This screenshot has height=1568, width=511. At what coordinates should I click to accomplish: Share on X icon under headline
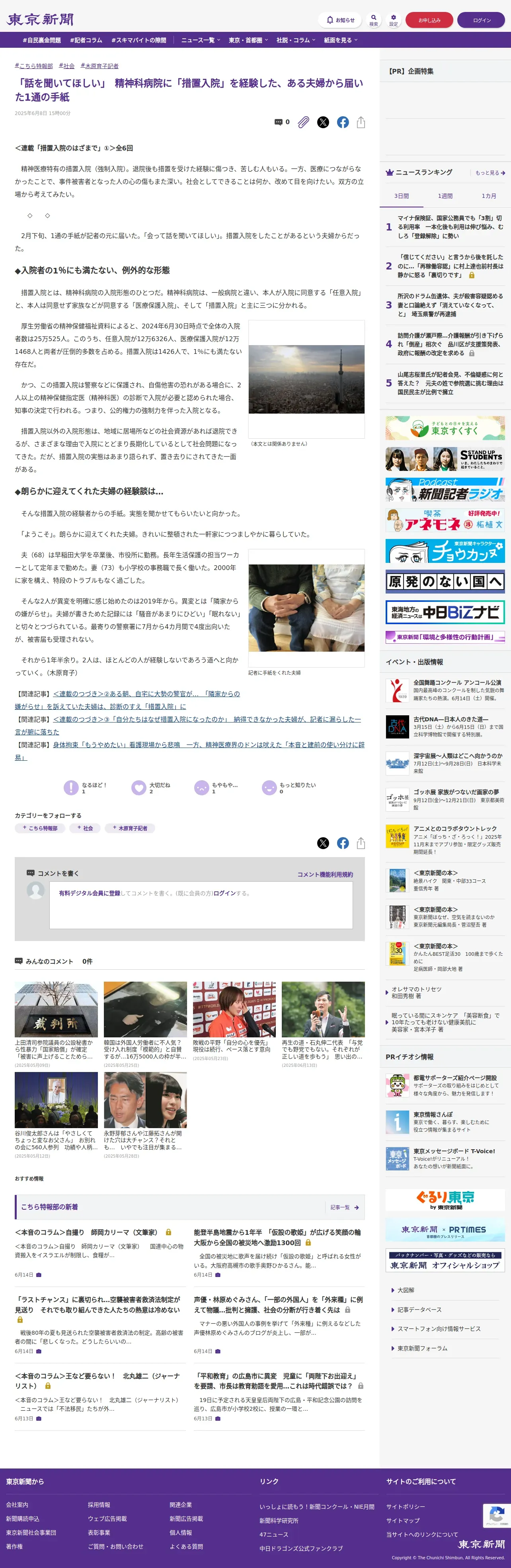click(323, 122)
